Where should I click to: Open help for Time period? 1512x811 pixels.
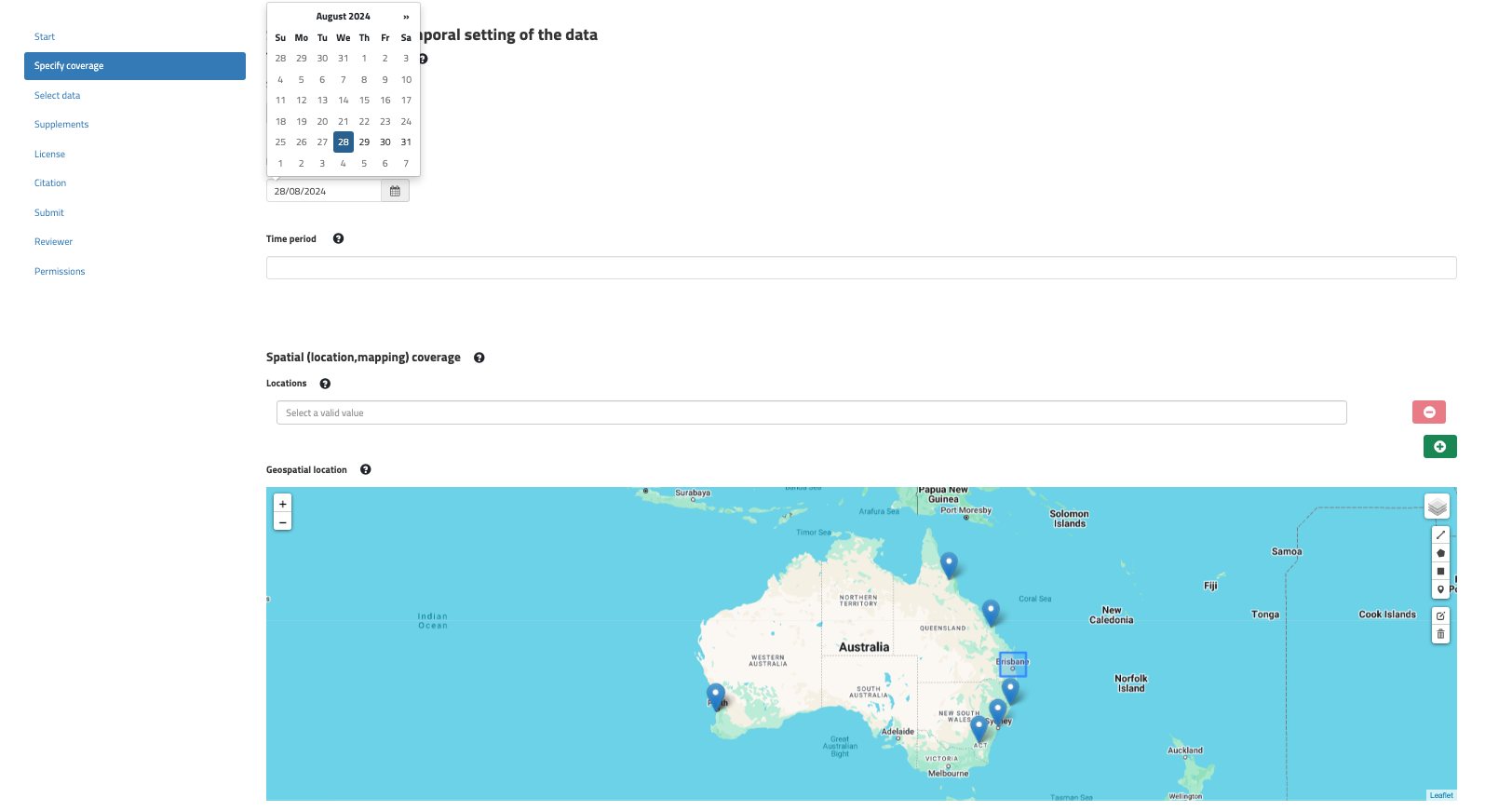(x=338, y=239)
